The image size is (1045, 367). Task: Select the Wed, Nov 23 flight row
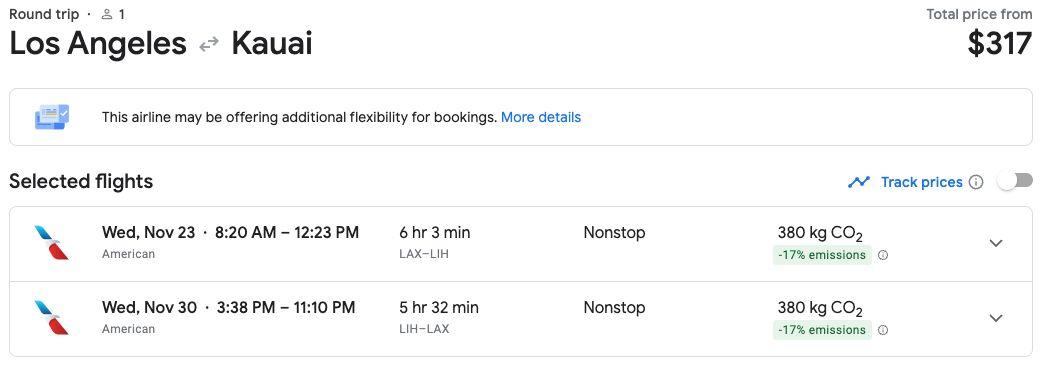click(x=521, y=244)
